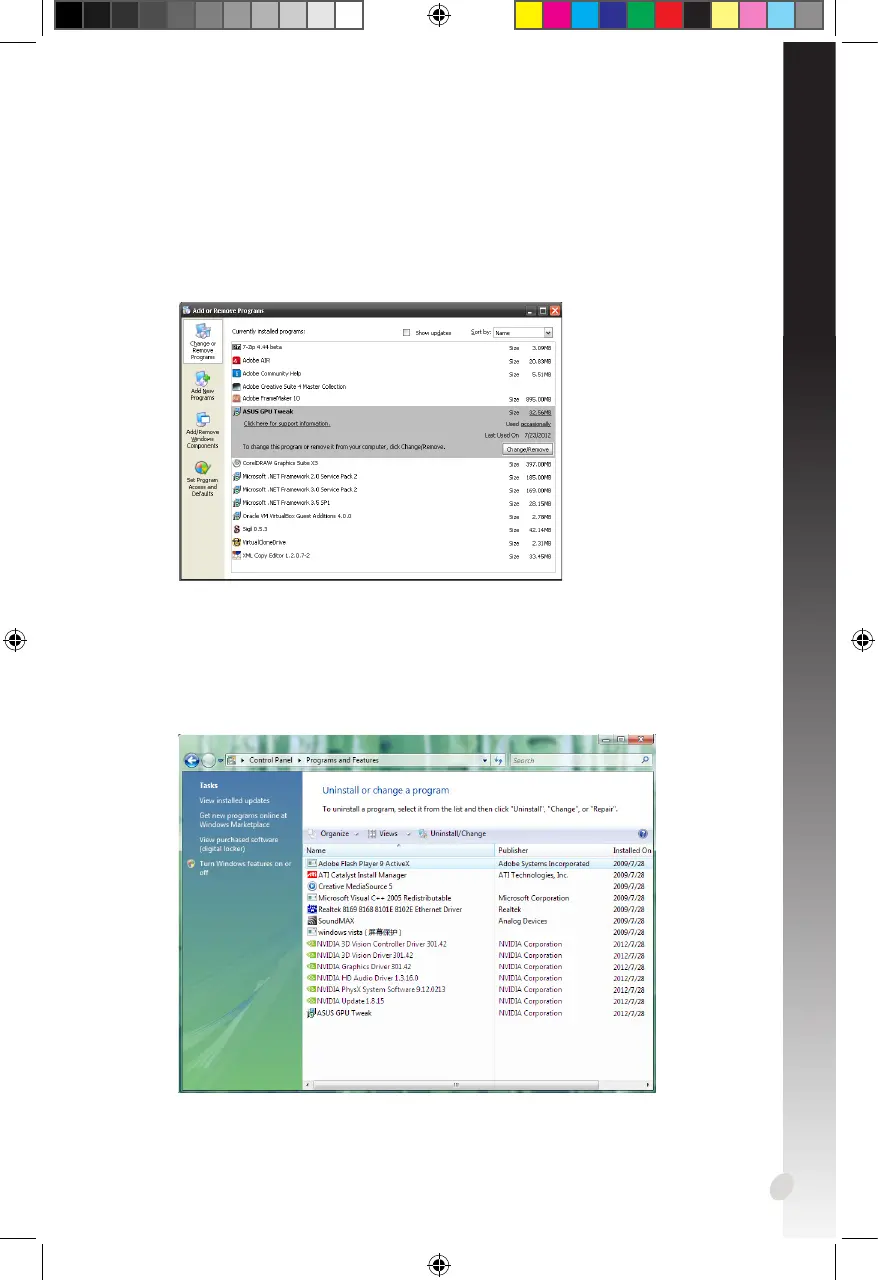Select Microsoft Visual C++ 2005 Redistributable row
Image resolution: width=878 pixels, height=1280 pixels.
pyautogui.click(x=479, y=898)
